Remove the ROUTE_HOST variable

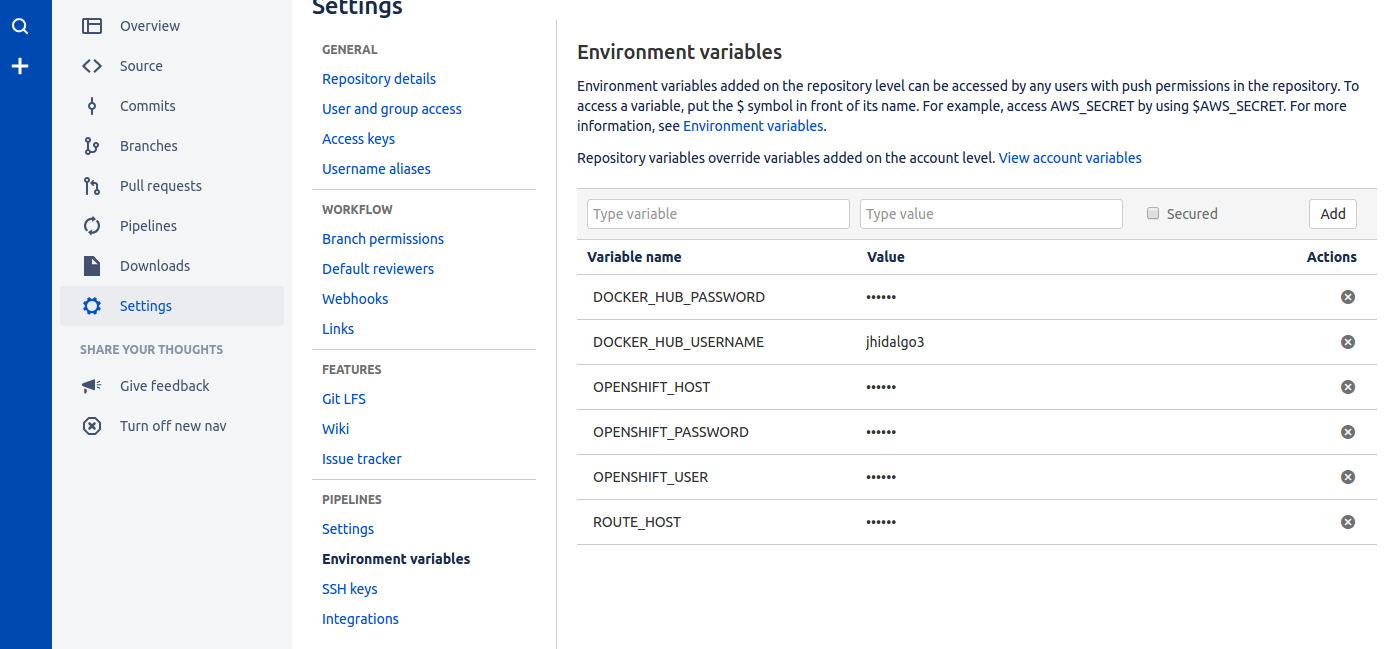[1347, 522]
